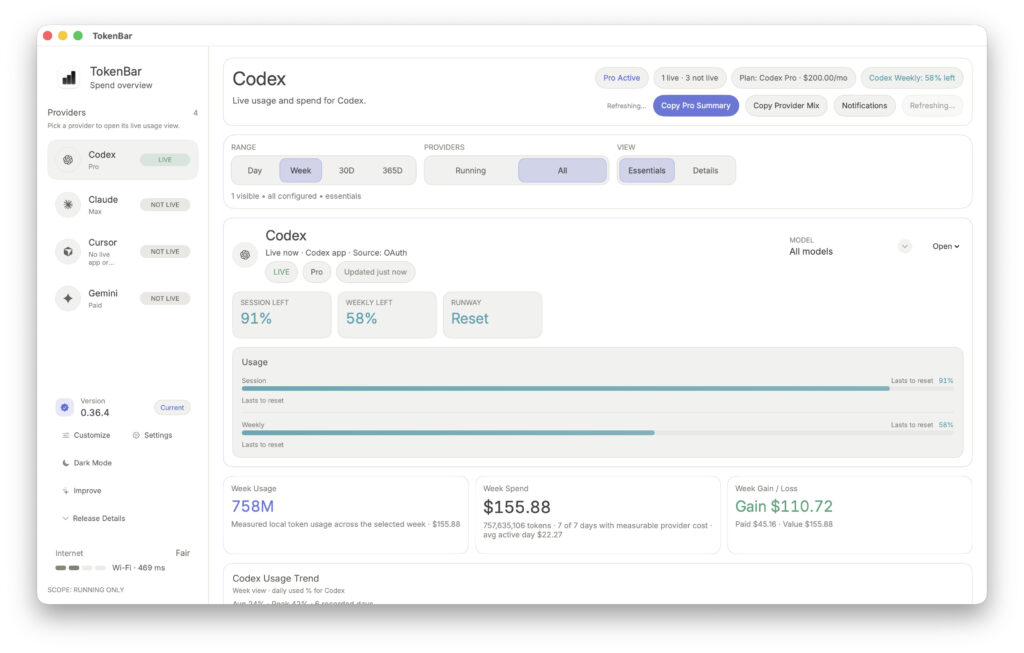Select Codex provider in sidebar

[x=123, y=160]
